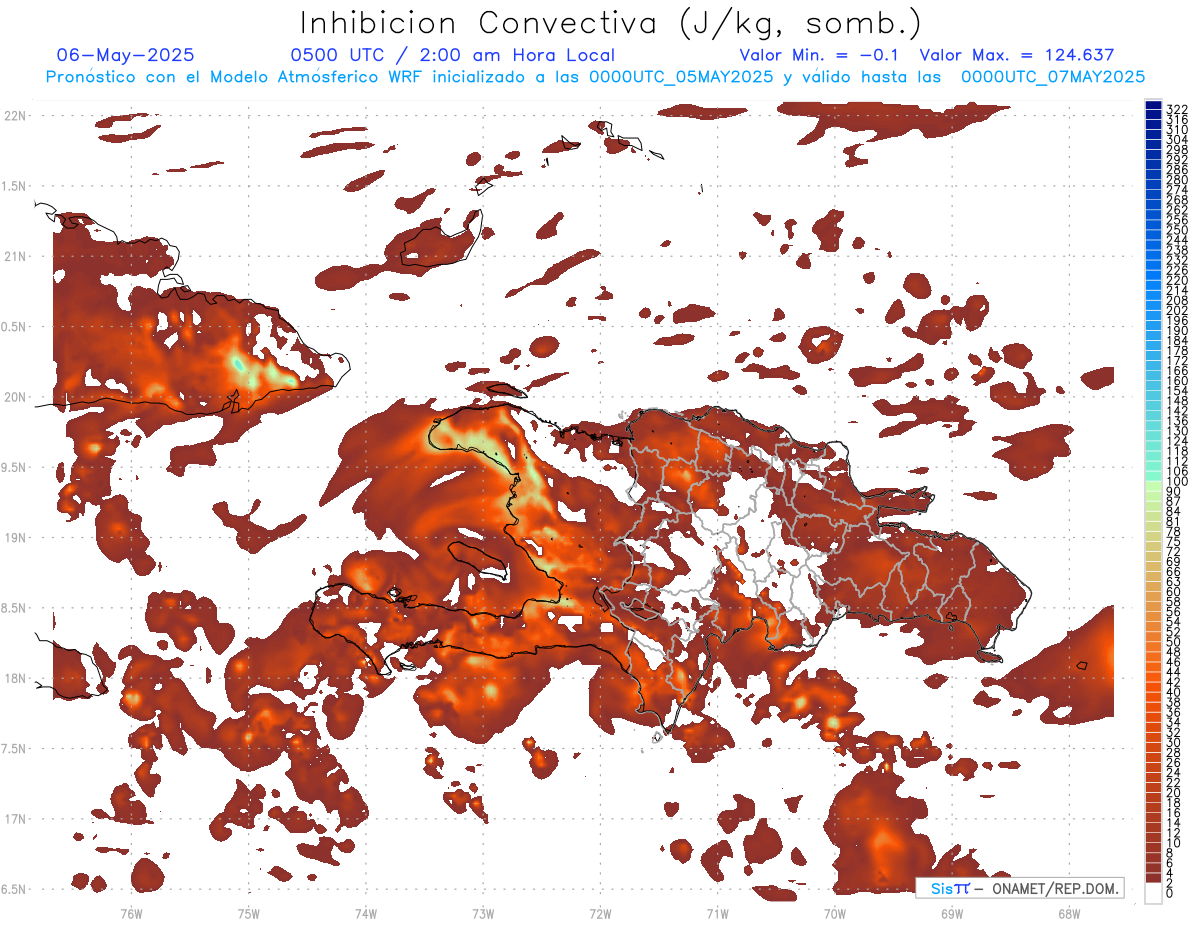This screenshot has width=1200, height=927.
Task: Click the "73W" longitude label
Action: tap(483, 913)
